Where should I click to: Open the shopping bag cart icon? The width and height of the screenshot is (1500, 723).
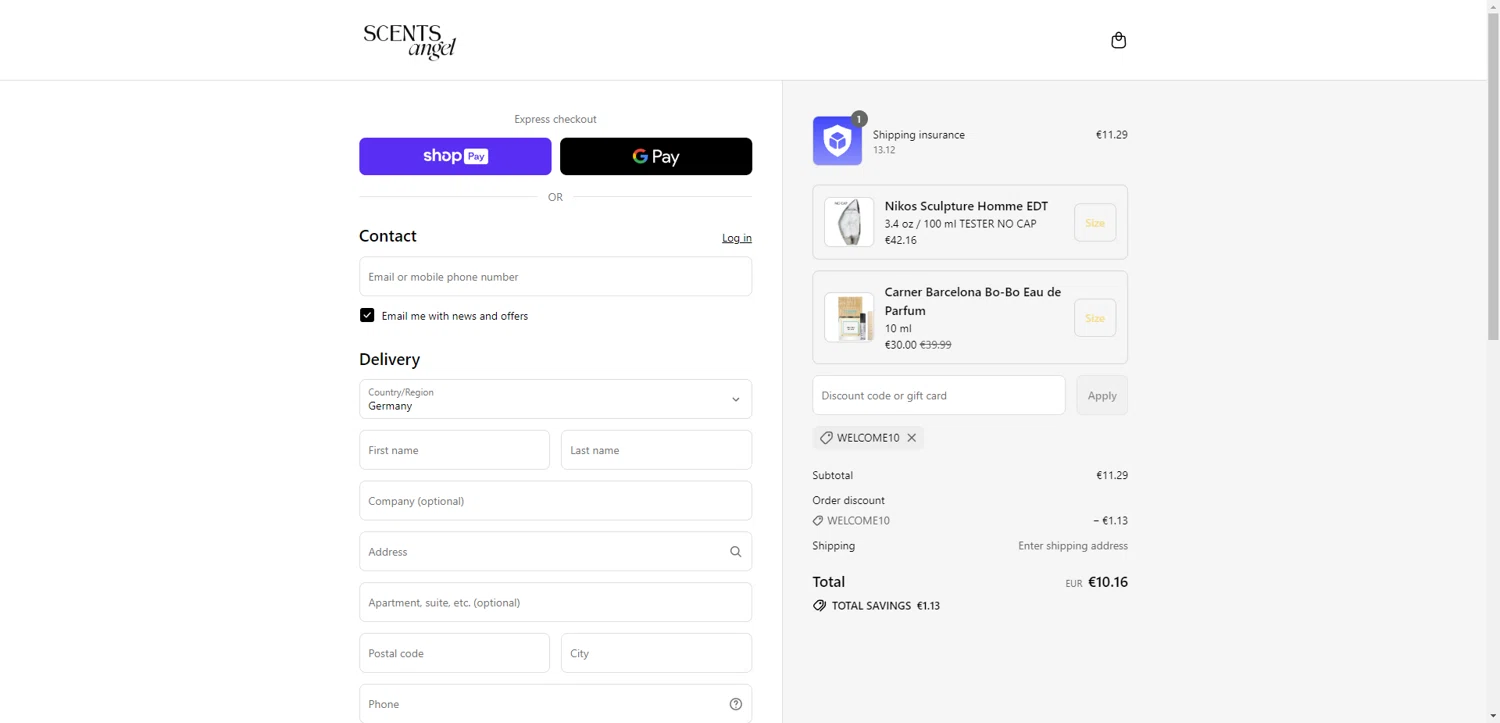pyautogui.click(x=1118, y=40)
